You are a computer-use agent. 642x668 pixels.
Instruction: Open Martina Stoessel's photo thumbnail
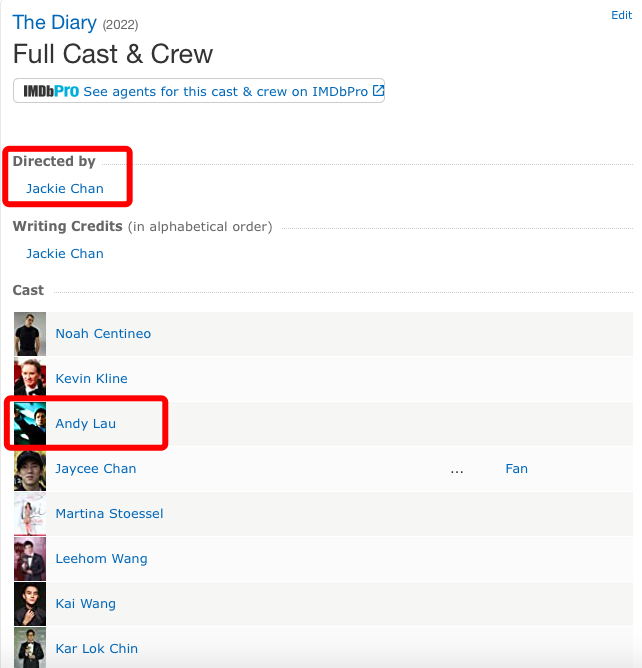30,514
